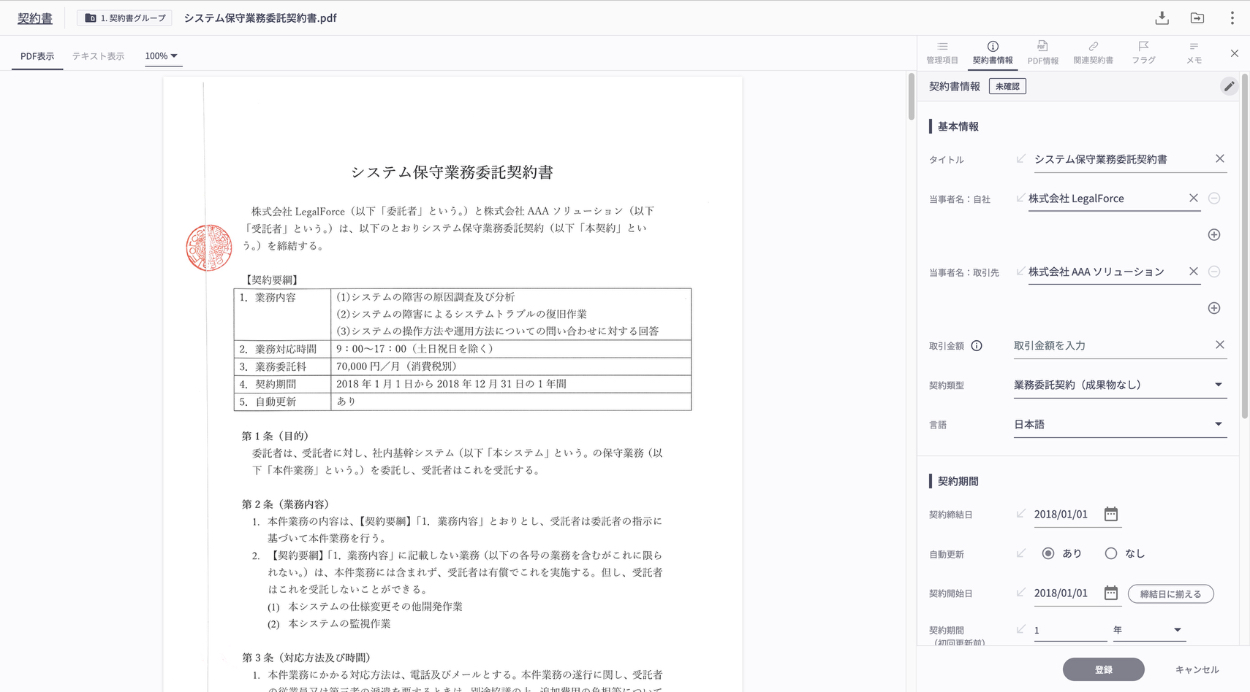This screenshot has width=1250, height=692.
Task: Click the 取引金額 input field
Action: click(x=1110, y=346)
